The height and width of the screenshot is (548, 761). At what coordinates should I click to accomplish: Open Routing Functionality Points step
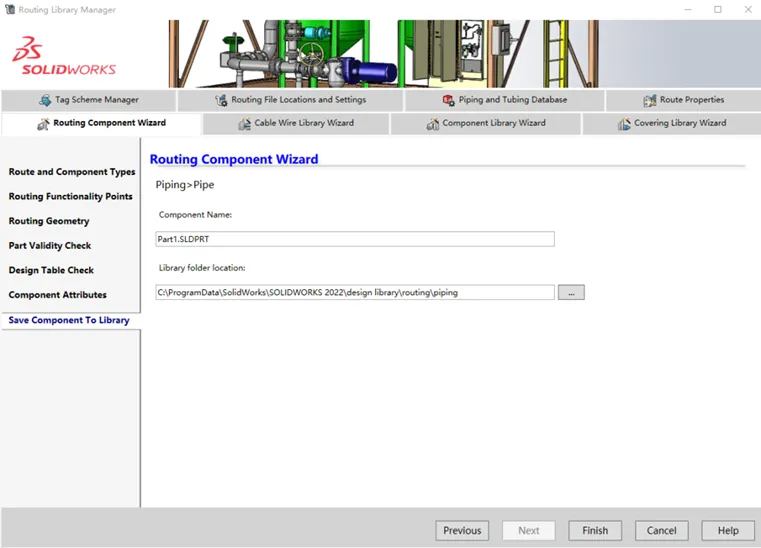[x=70, y=197]
